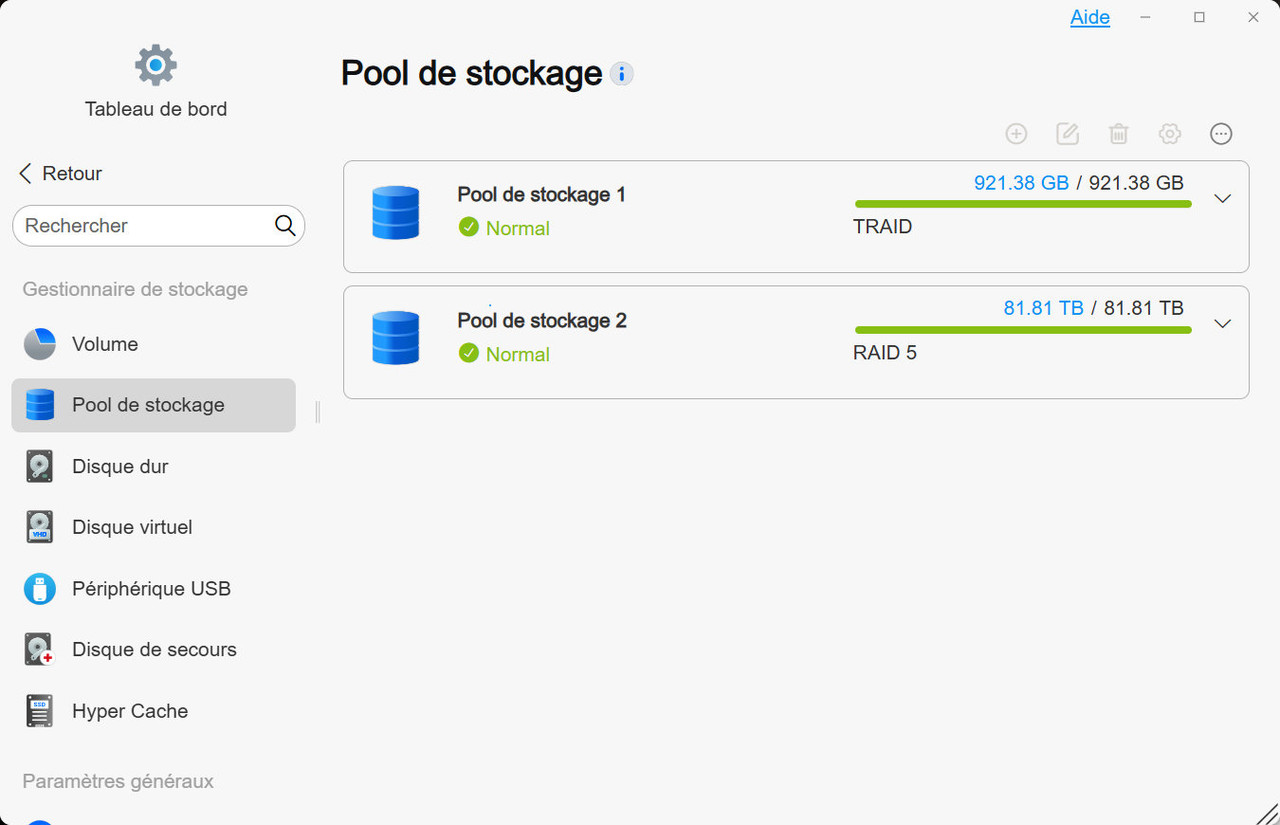Click the delete pool trash icon
Viewport: 1280px width, 825px height.
1119,134
